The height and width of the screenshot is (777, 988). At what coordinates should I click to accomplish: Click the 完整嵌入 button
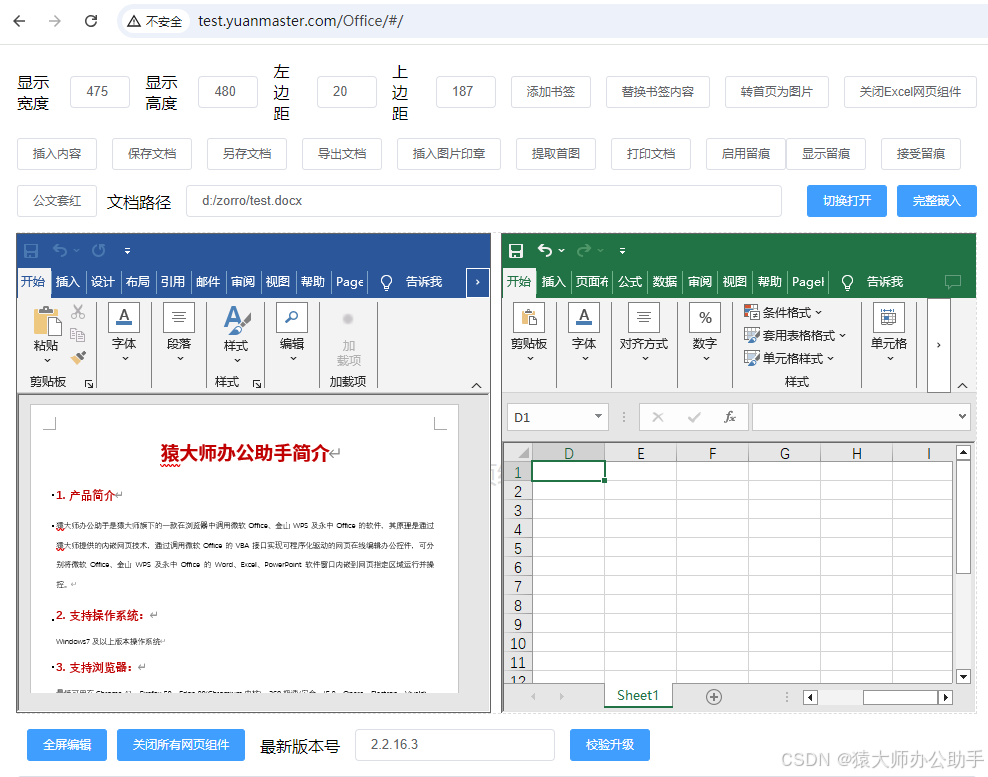point(937,201)
